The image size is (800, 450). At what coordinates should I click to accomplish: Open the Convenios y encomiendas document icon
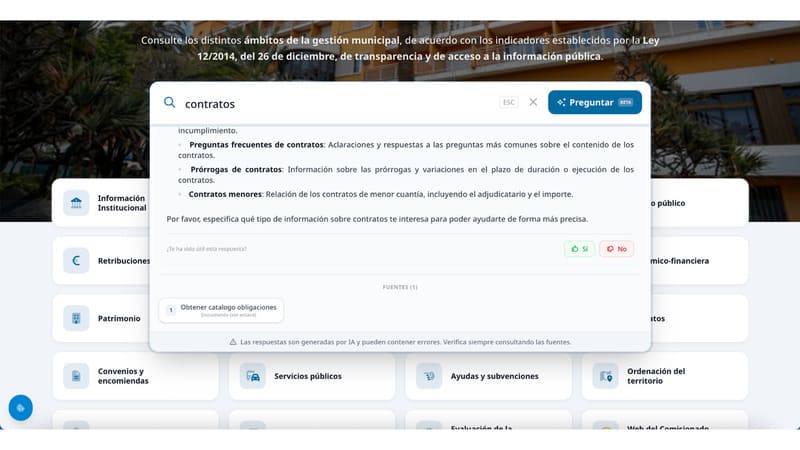pos(76,376)
